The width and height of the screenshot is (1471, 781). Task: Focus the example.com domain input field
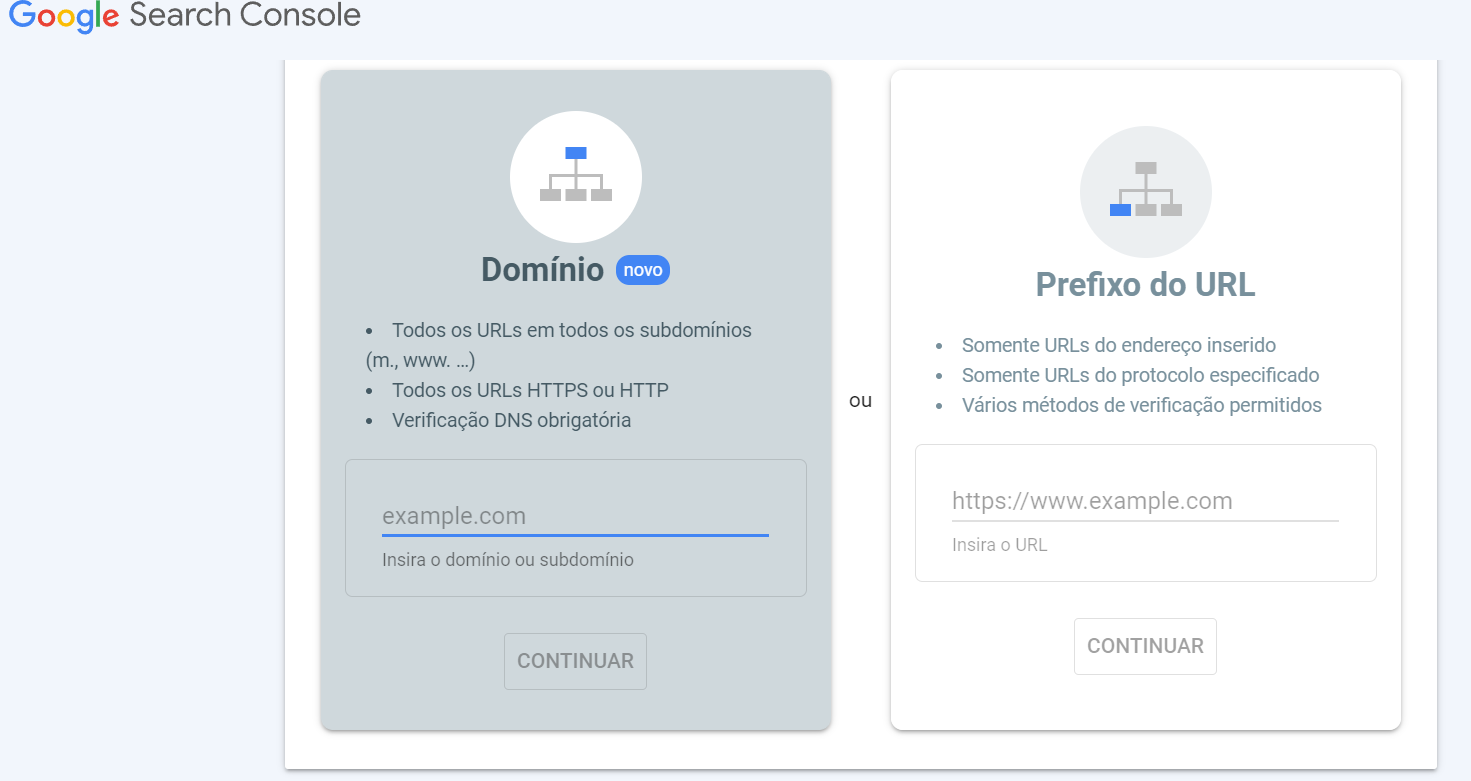[x=575, y=516]
